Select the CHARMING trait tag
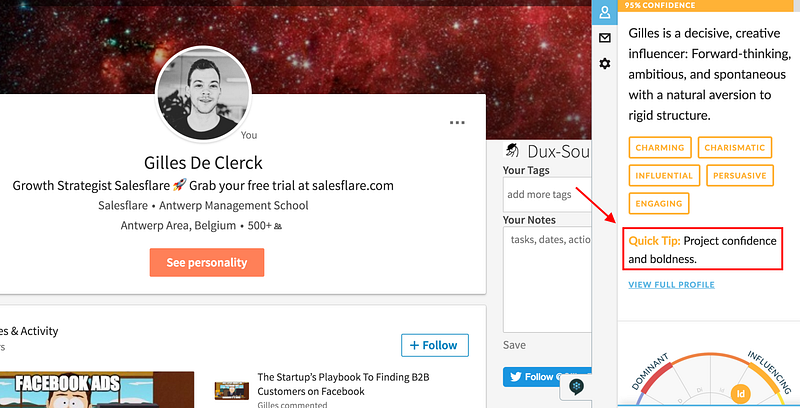Viewport: 800px width, 408px height. [x=660, y=147]
